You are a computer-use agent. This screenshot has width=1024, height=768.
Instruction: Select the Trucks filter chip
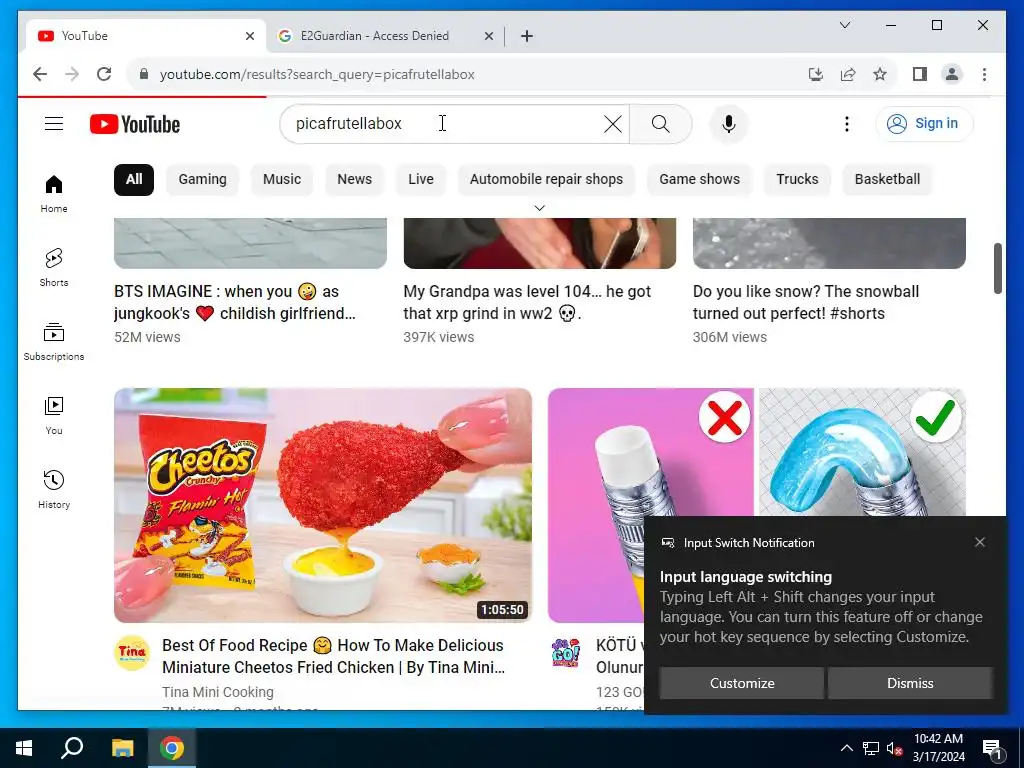pos(797,180)
